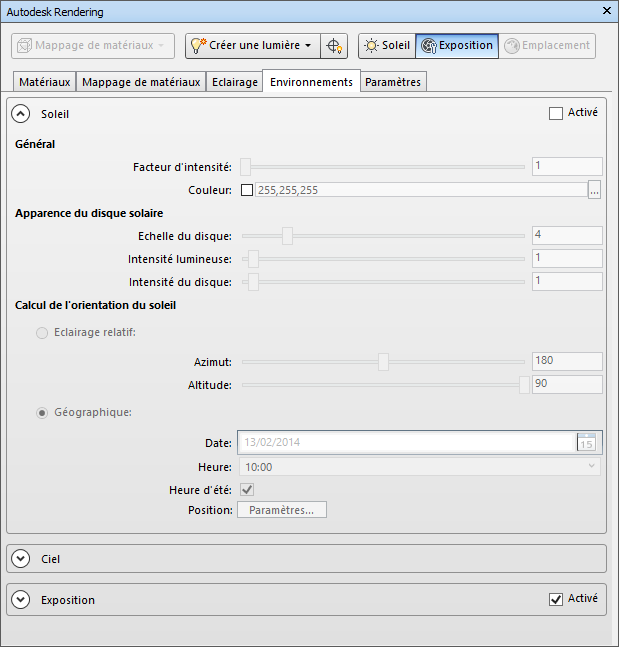This screenshot has height=647, width=619.
Task: Click the light target placement icon
Action: point(334,46)
